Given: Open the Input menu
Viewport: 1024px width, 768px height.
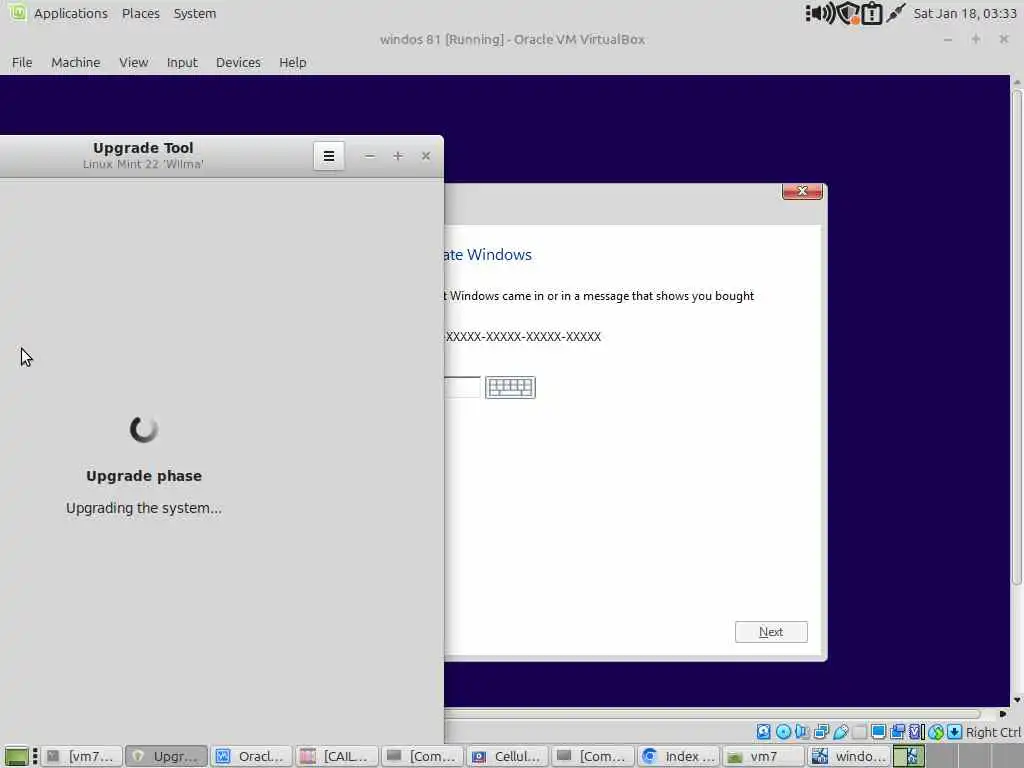Looking at the screenshot, I should point(182,63).
